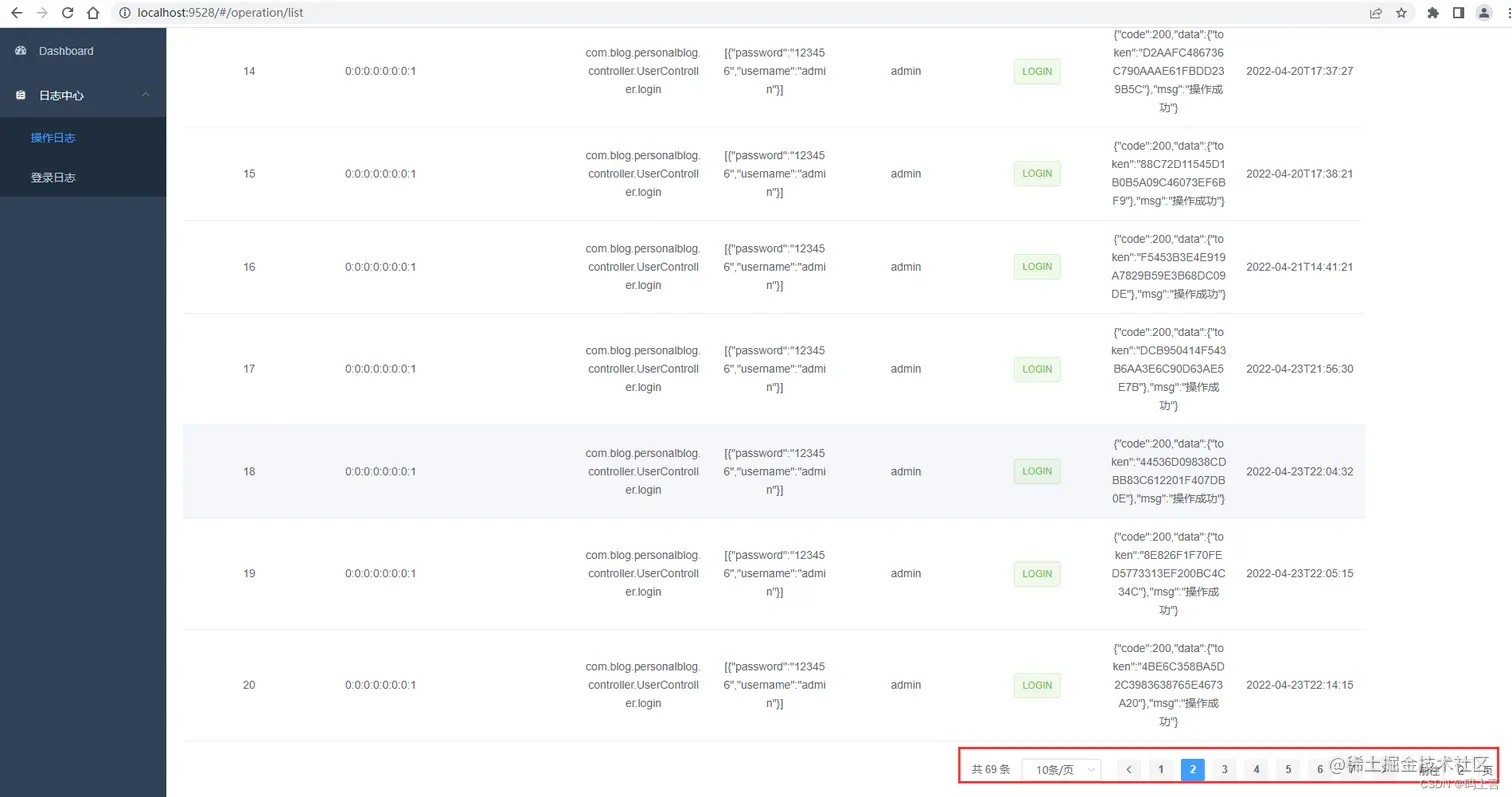Select current page 2 in pagination
This screenshot has height=797, width=1512.
(x=1192, y=769)
